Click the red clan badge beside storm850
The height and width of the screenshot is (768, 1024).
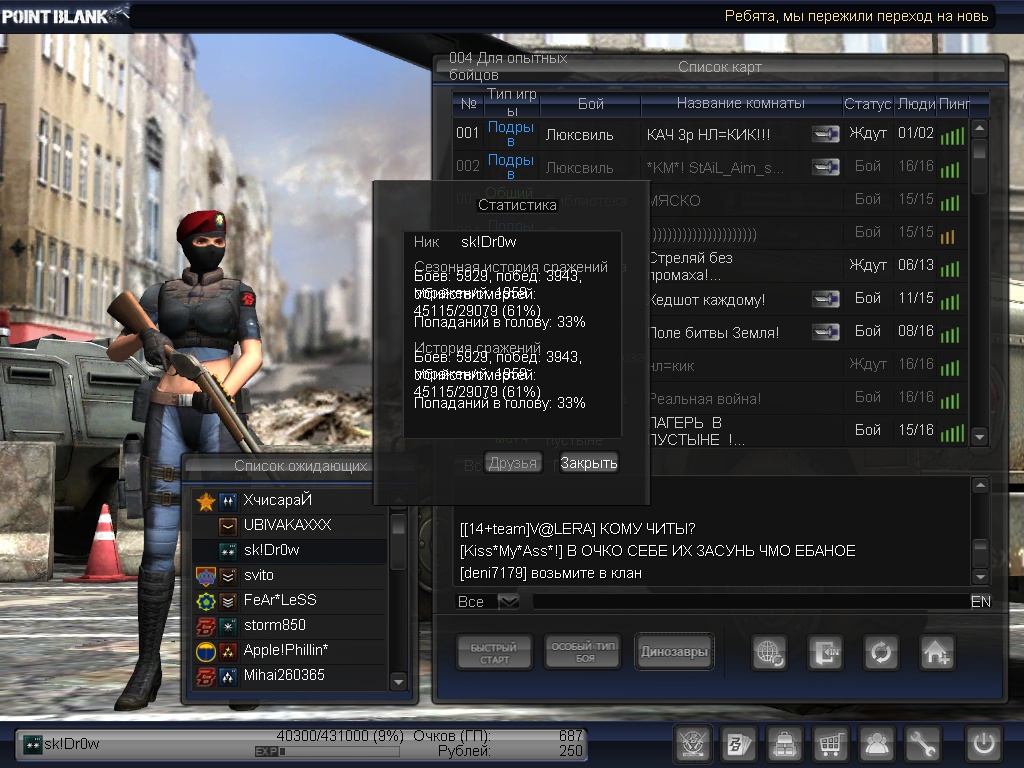tap(206, 626)
